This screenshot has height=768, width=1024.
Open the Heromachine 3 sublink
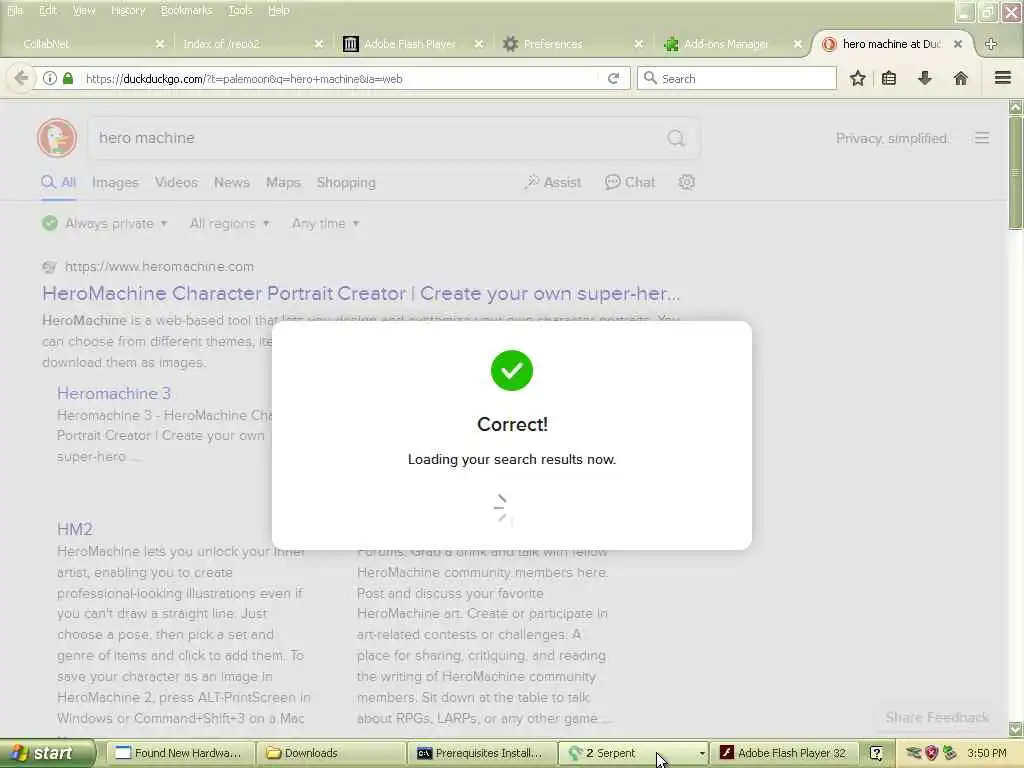click(x=114, y=393)
